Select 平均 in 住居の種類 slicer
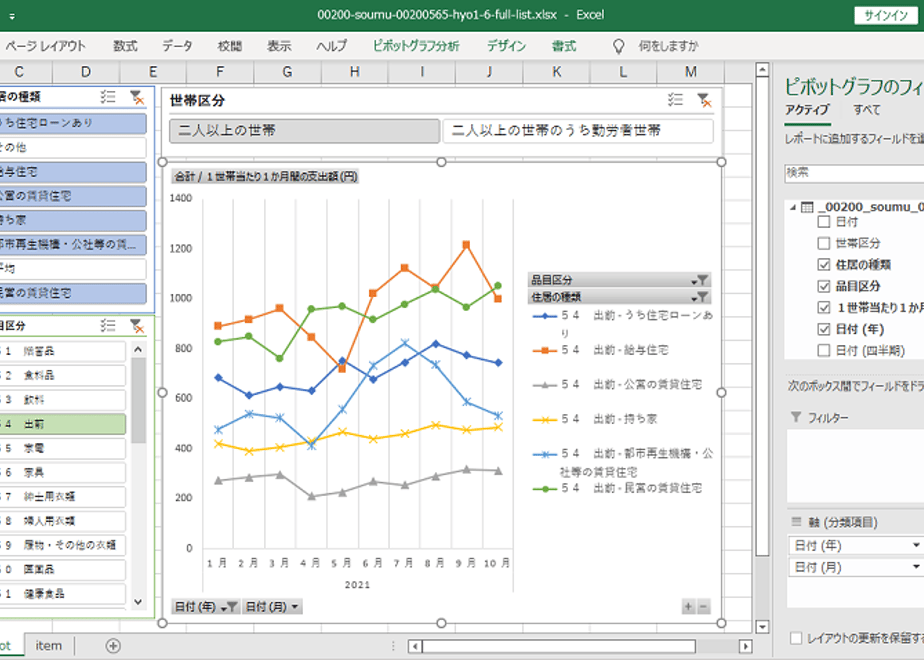 point(73,269)
